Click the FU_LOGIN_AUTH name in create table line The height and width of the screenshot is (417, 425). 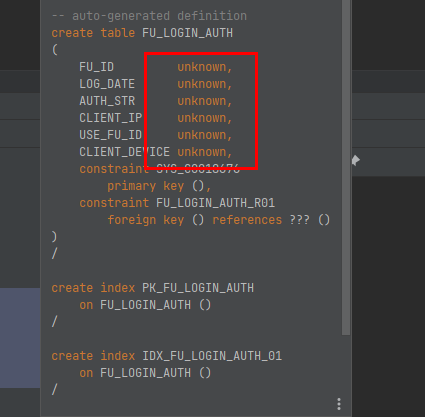[x=187, y=33]
